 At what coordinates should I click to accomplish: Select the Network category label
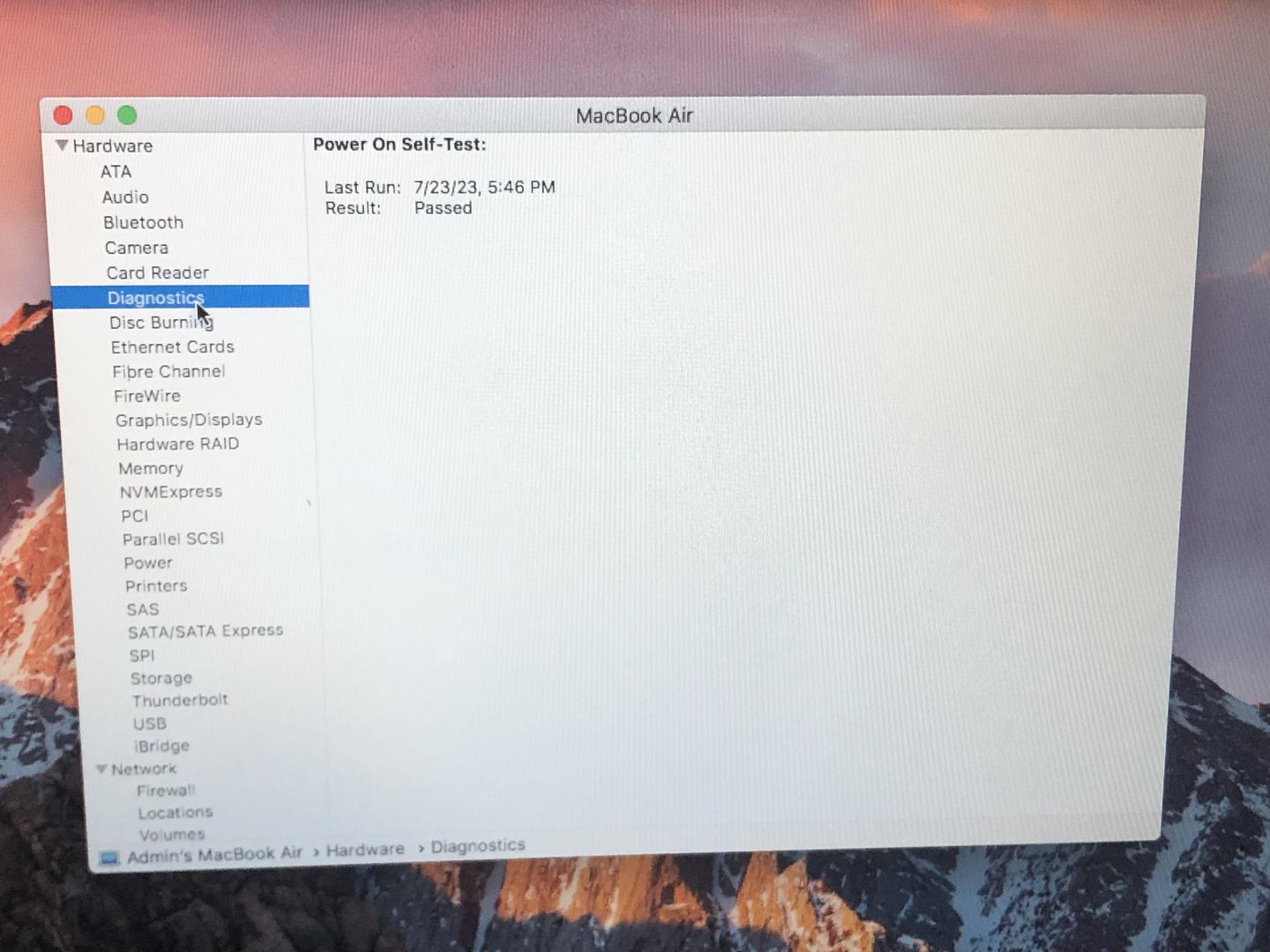[x=144, y=770]
